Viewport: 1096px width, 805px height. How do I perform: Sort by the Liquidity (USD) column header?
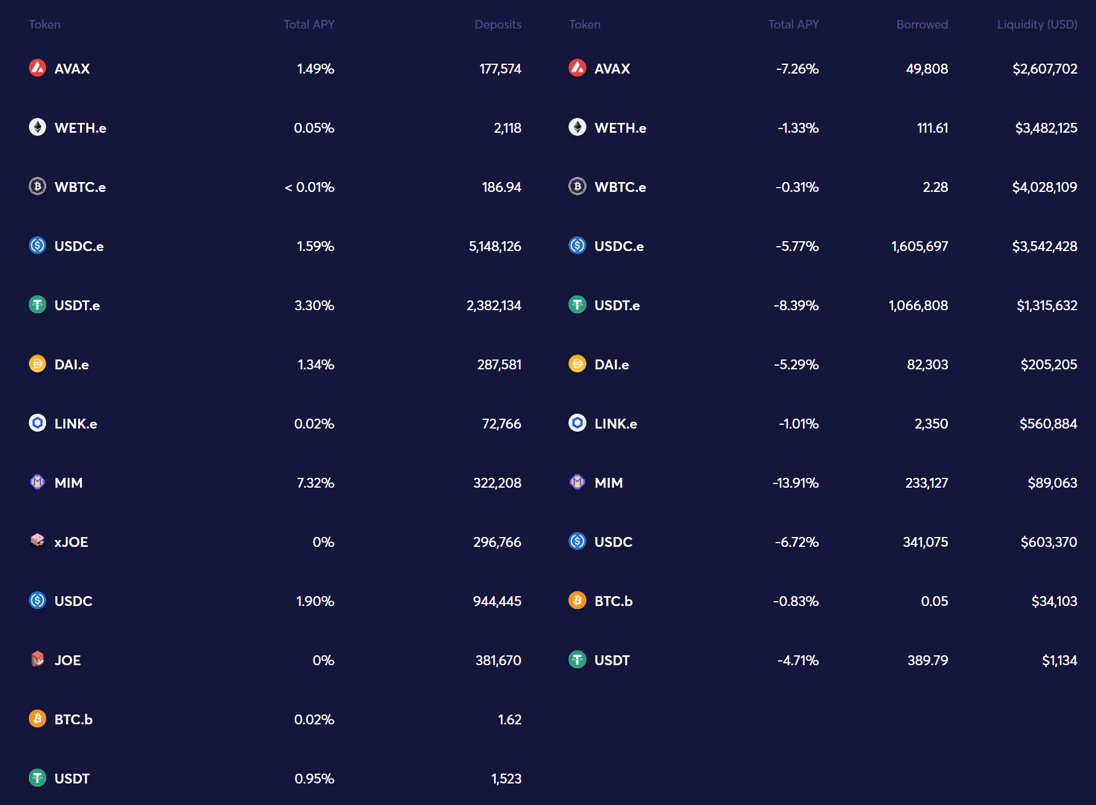pos(1036,24)
